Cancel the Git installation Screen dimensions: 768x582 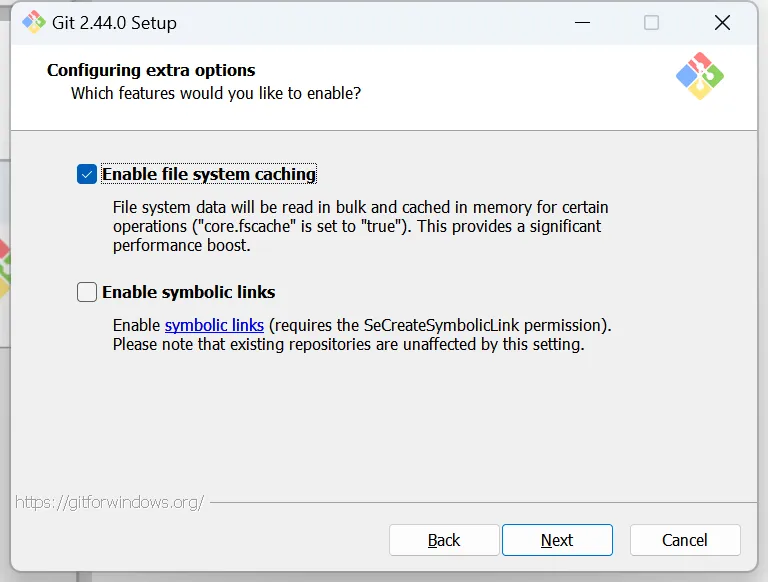pos(685,540)
